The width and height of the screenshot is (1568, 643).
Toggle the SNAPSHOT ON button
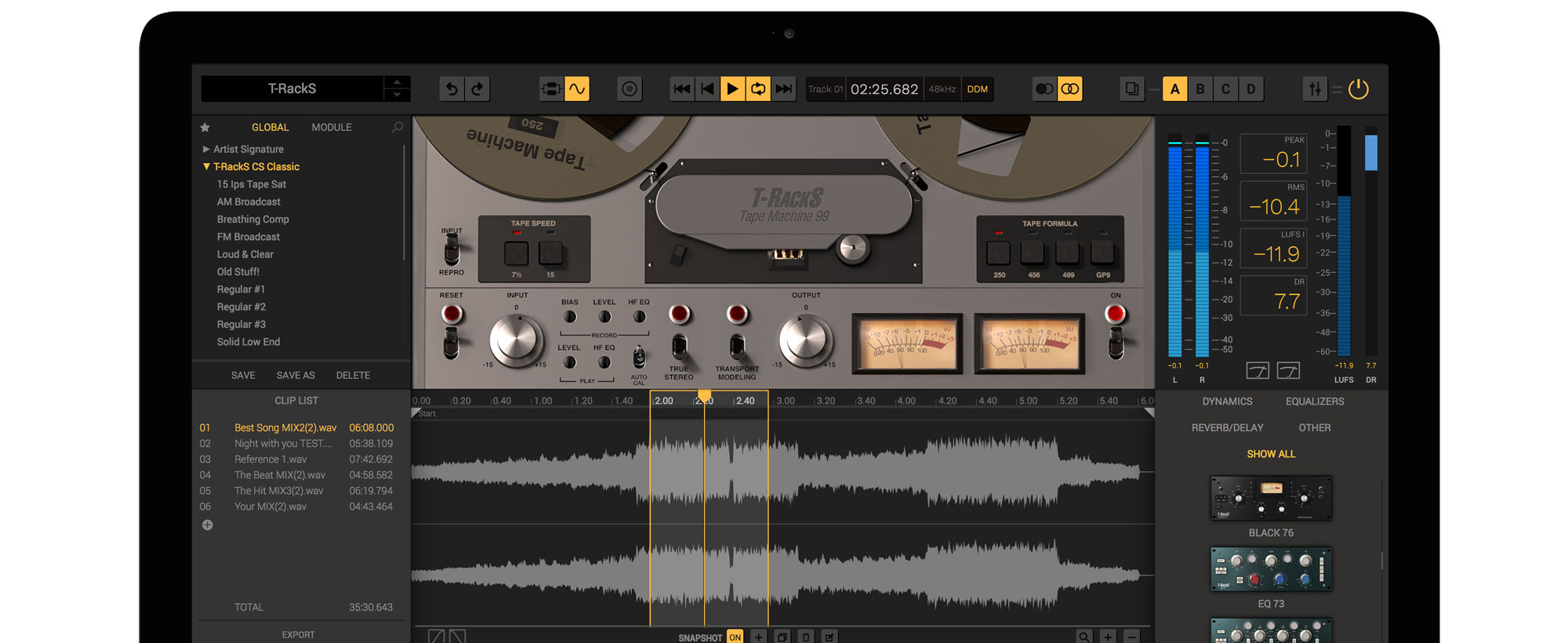click(735, 638)
